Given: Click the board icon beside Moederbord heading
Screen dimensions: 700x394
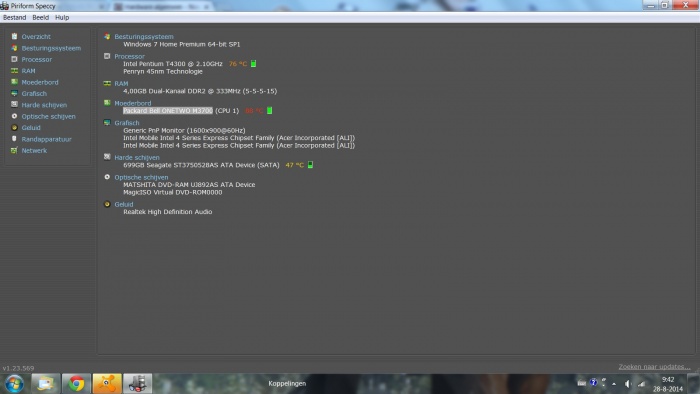Looking at the screenshot, I should [107, 103].
